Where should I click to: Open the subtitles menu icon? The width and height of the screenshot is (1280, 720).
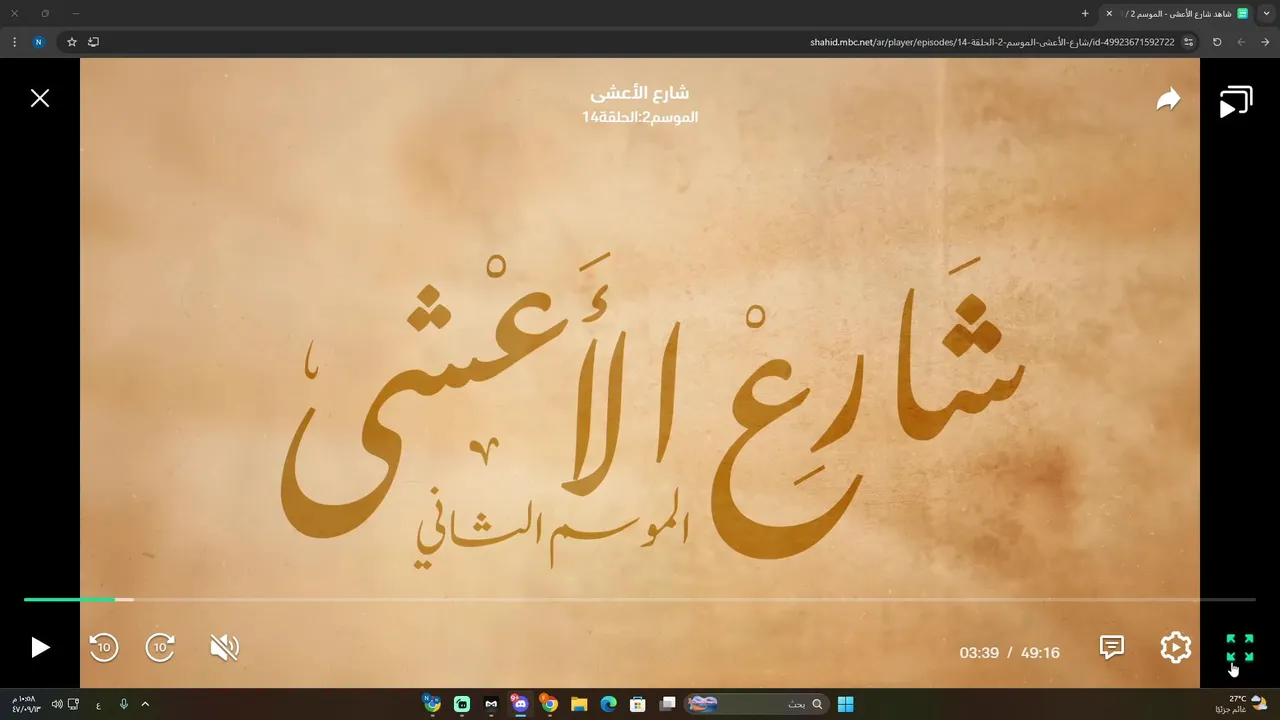(x=1112, y=648)
